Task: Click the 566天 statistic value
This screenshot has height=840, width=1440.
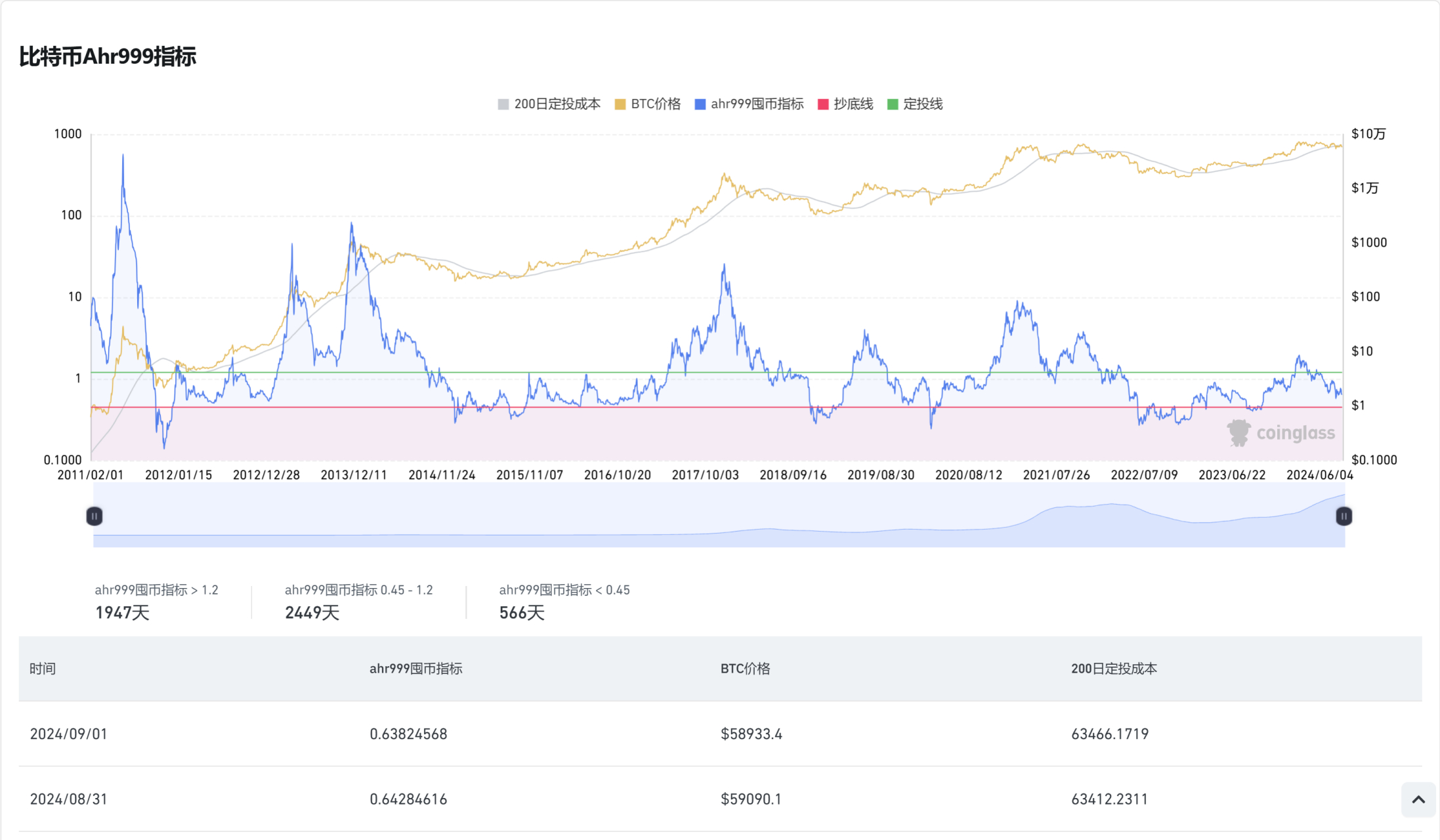Action: [x=522, y=613]
